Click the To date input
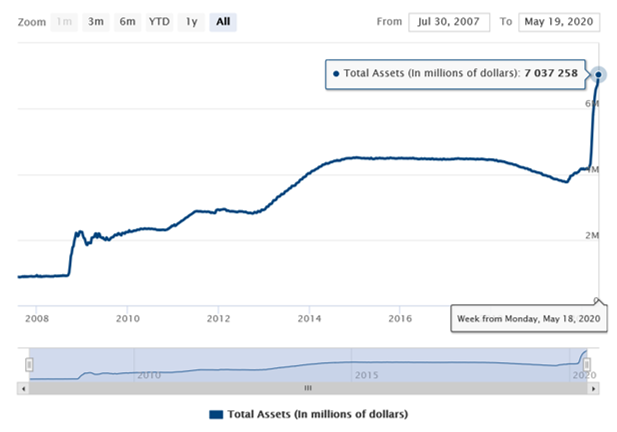 coord(559,21)
